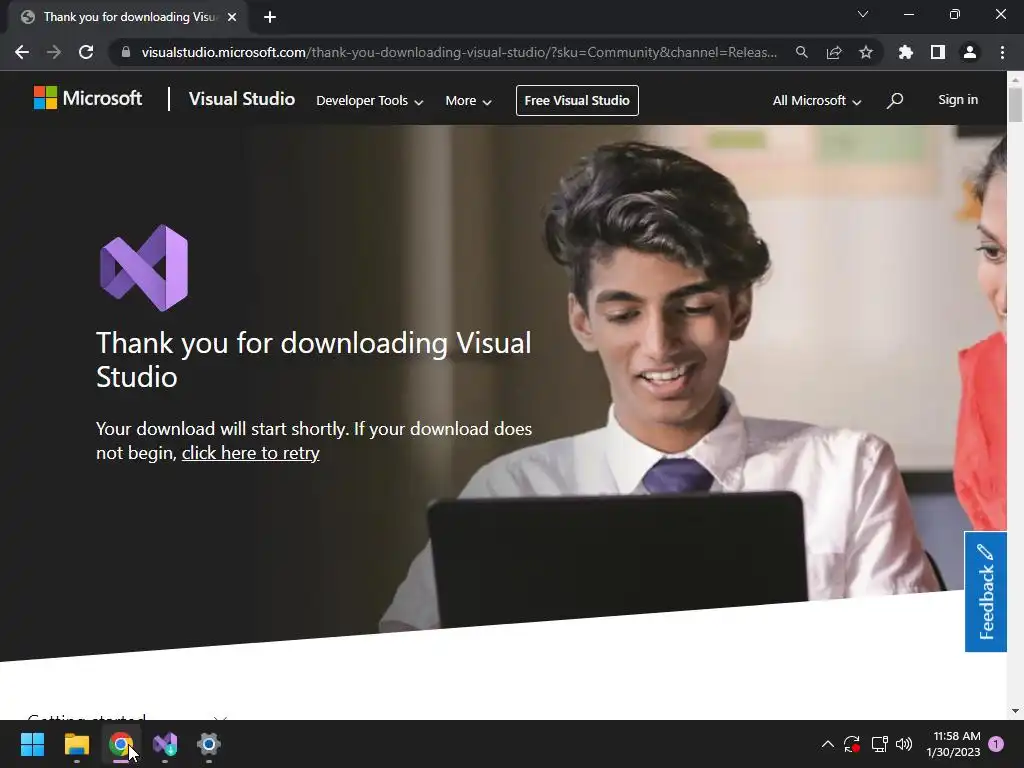Viewport: 1024px width, 768px height.
Task: Click the zoom magnifier icon in address bar
Action: [802, 52]
